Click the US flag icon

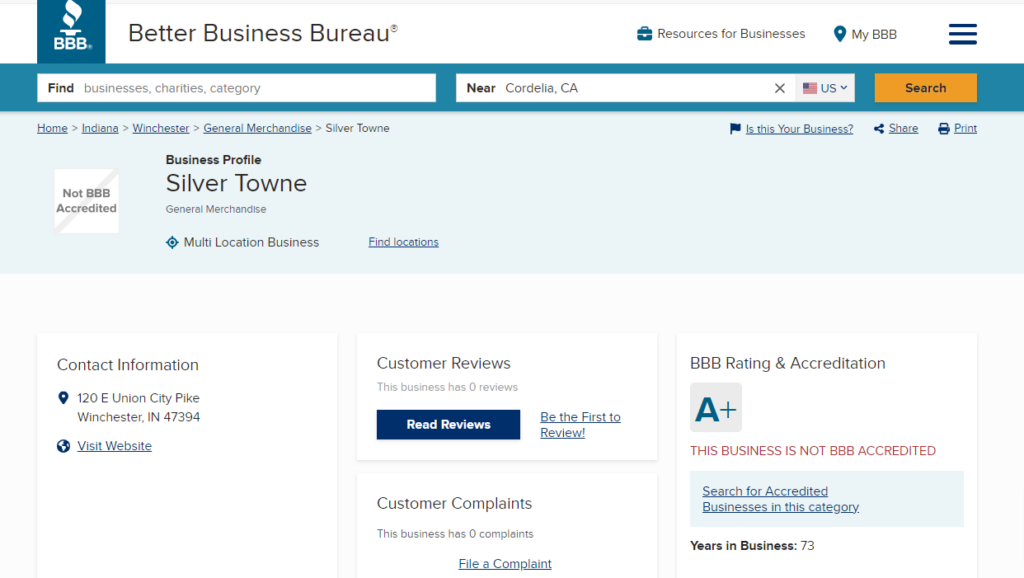coord(810,88)
